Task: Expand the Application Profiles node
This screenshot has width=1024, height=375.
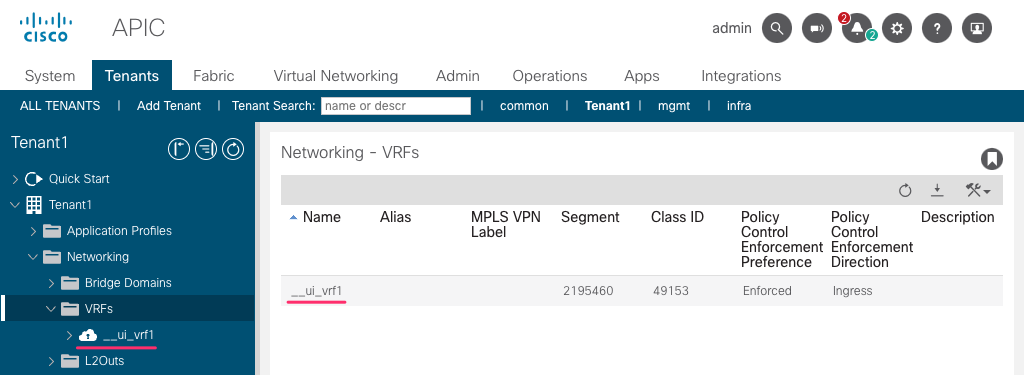Action: [x=33, y=231]
